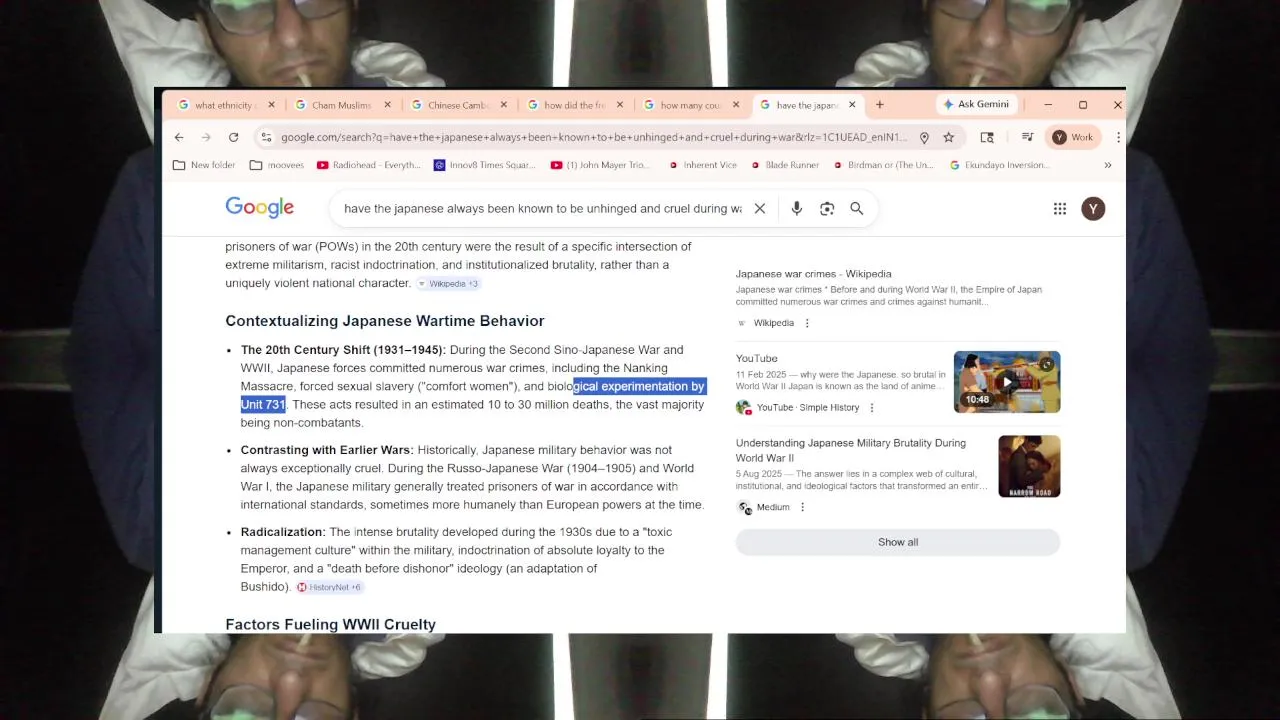
Task: Open the 'Work' profile menu
Action: click(x=1073, y=137)
